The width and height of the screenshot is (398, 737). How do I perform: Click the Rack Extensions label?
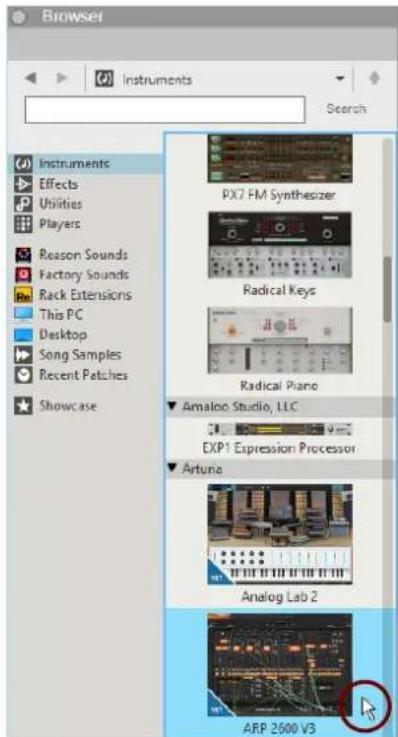point(85,295)
